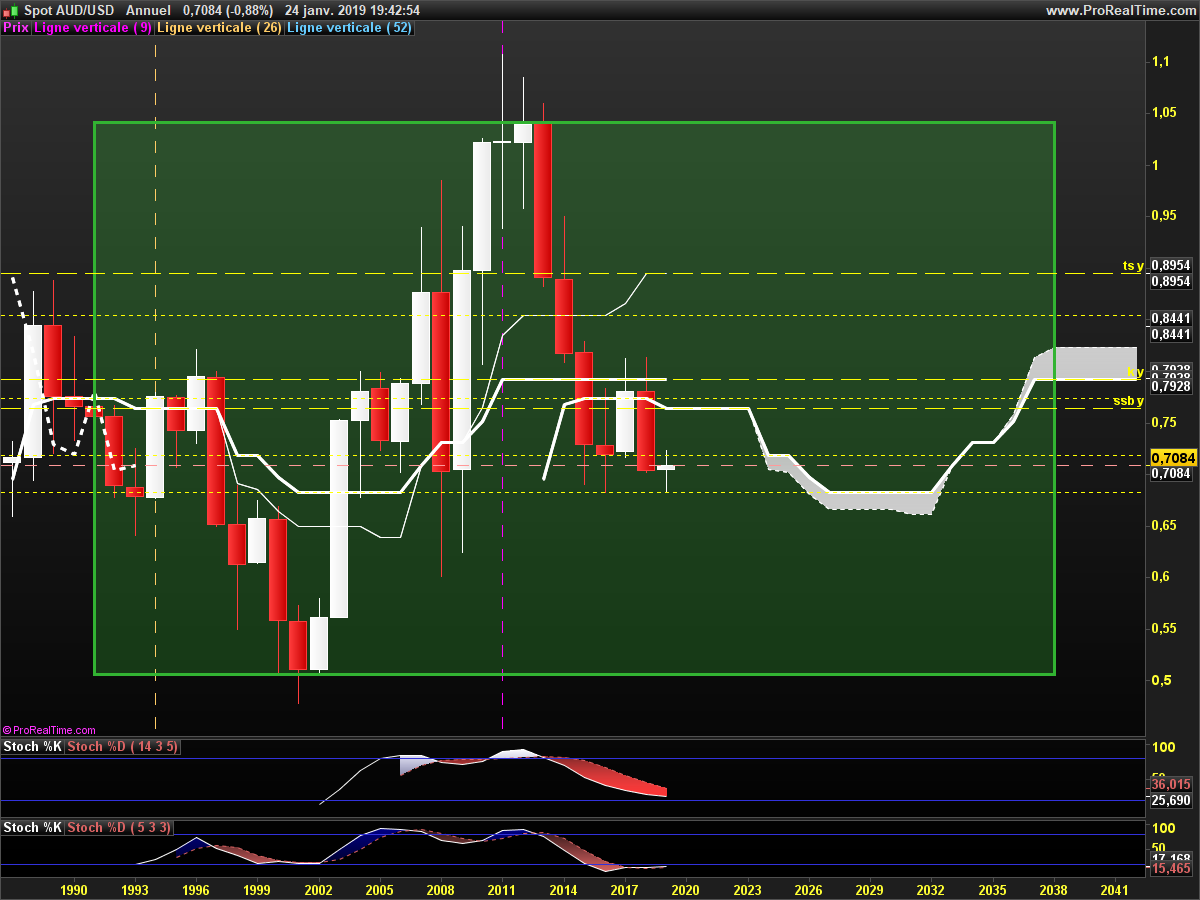Click the 2041 year on the time axis
The image size is (1200, 900).
[x=1114, y=890]
